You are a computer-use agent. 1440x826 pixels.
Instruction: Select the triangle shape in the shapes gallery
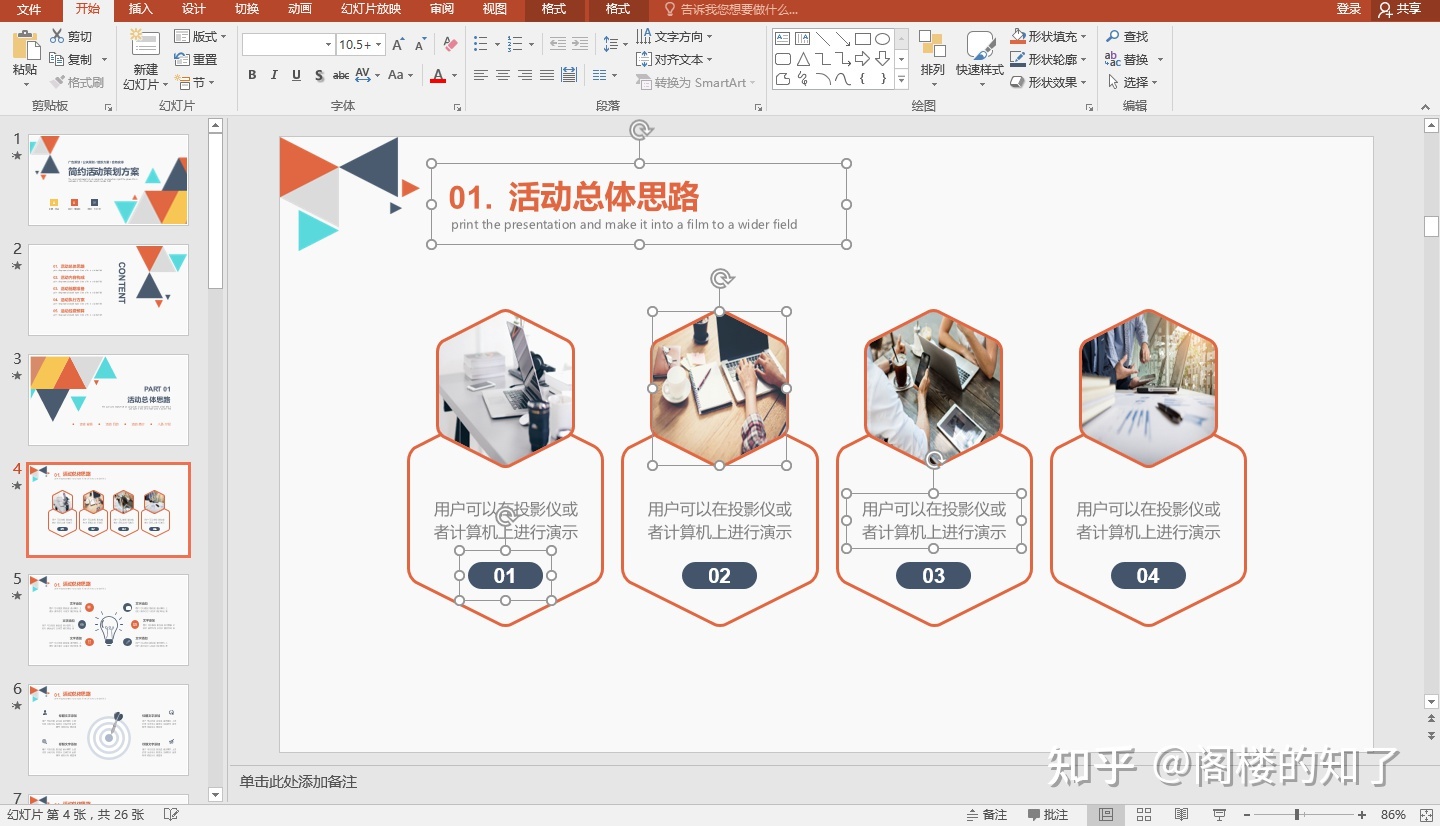click(802, 59)
